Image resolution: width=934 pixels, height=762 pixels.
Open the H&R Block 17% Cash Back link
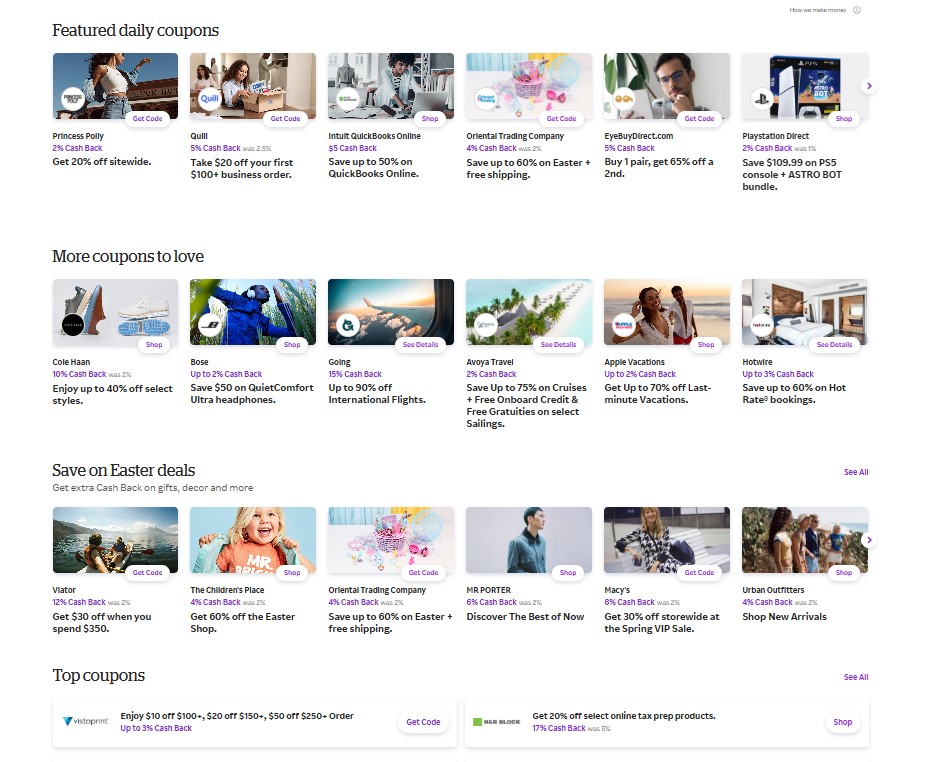coord(559,728)
